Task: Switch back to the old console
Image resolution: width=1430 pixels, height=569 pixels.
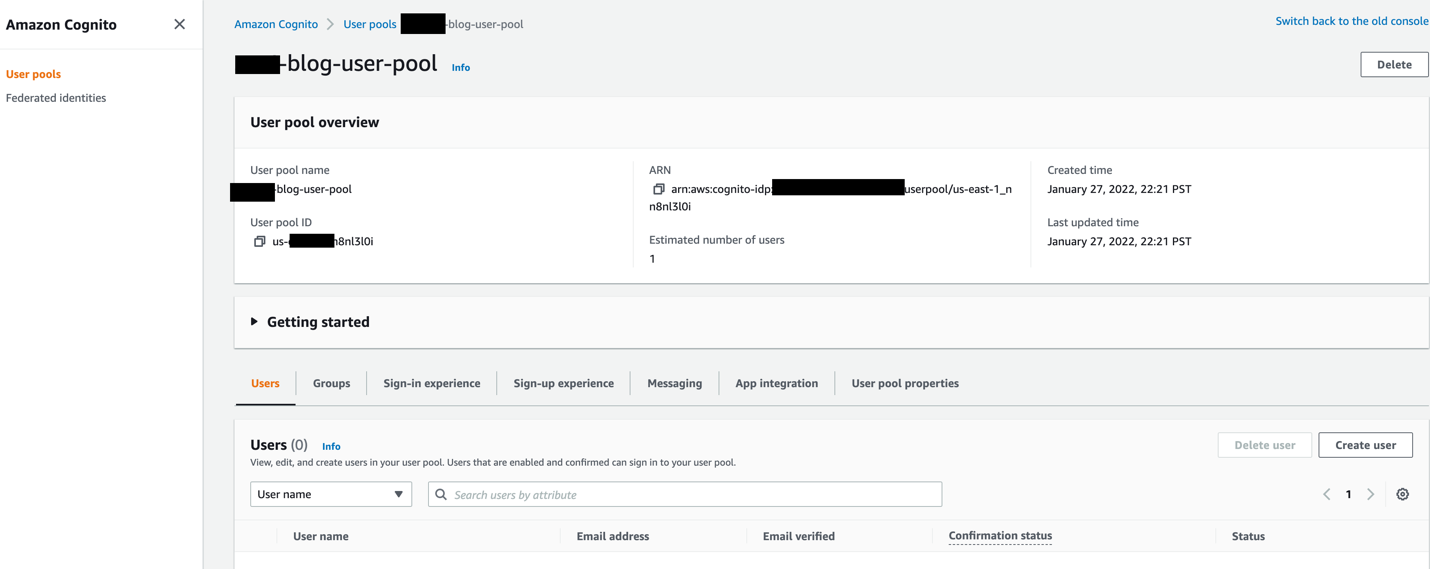Action: (1352, 20)
